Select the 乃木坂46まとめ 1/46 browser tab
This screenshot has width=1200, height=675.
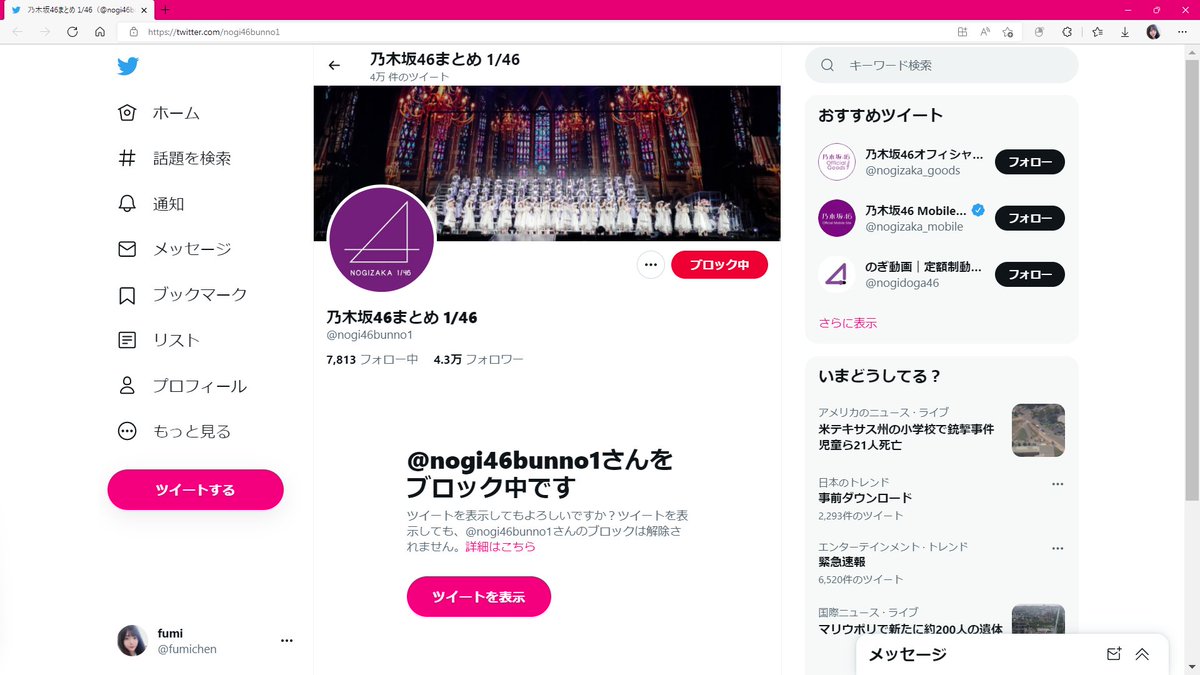78,9
